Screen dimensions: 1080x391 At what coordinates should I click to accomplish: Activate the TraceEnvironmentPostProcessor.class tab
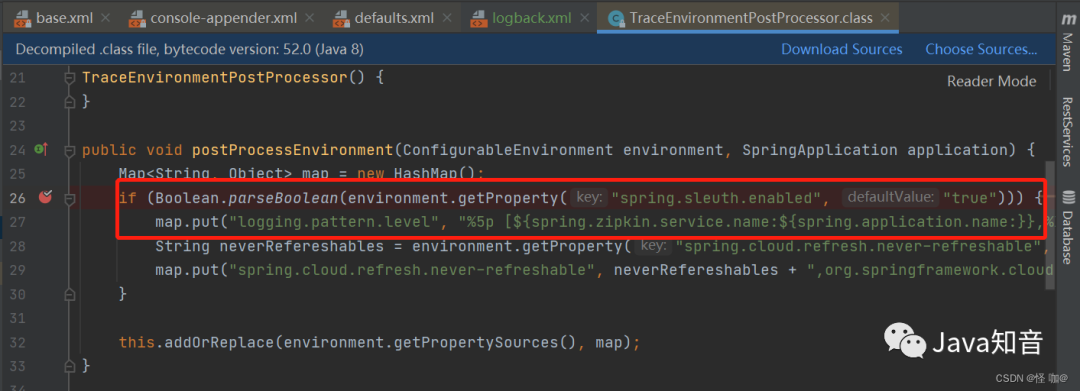[x=747, y=17]
